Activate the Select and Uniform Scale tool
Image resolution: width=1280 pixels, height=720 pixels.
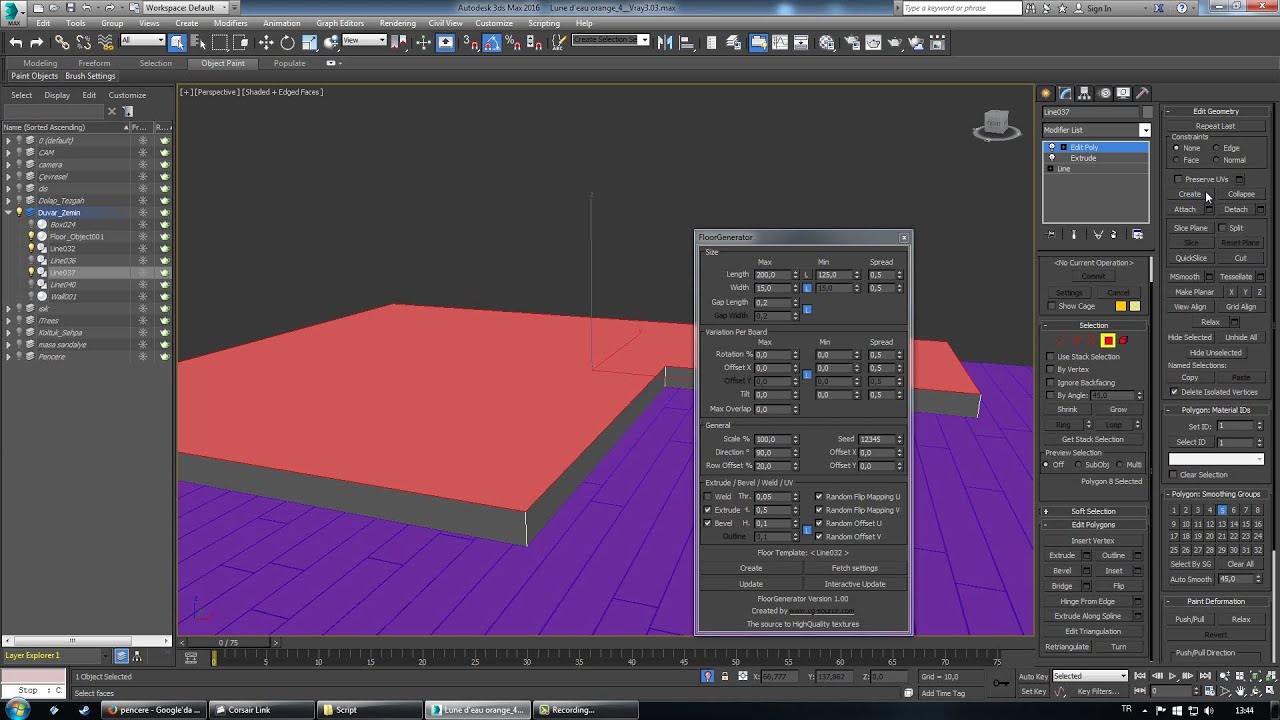click(x=309, y=42)
